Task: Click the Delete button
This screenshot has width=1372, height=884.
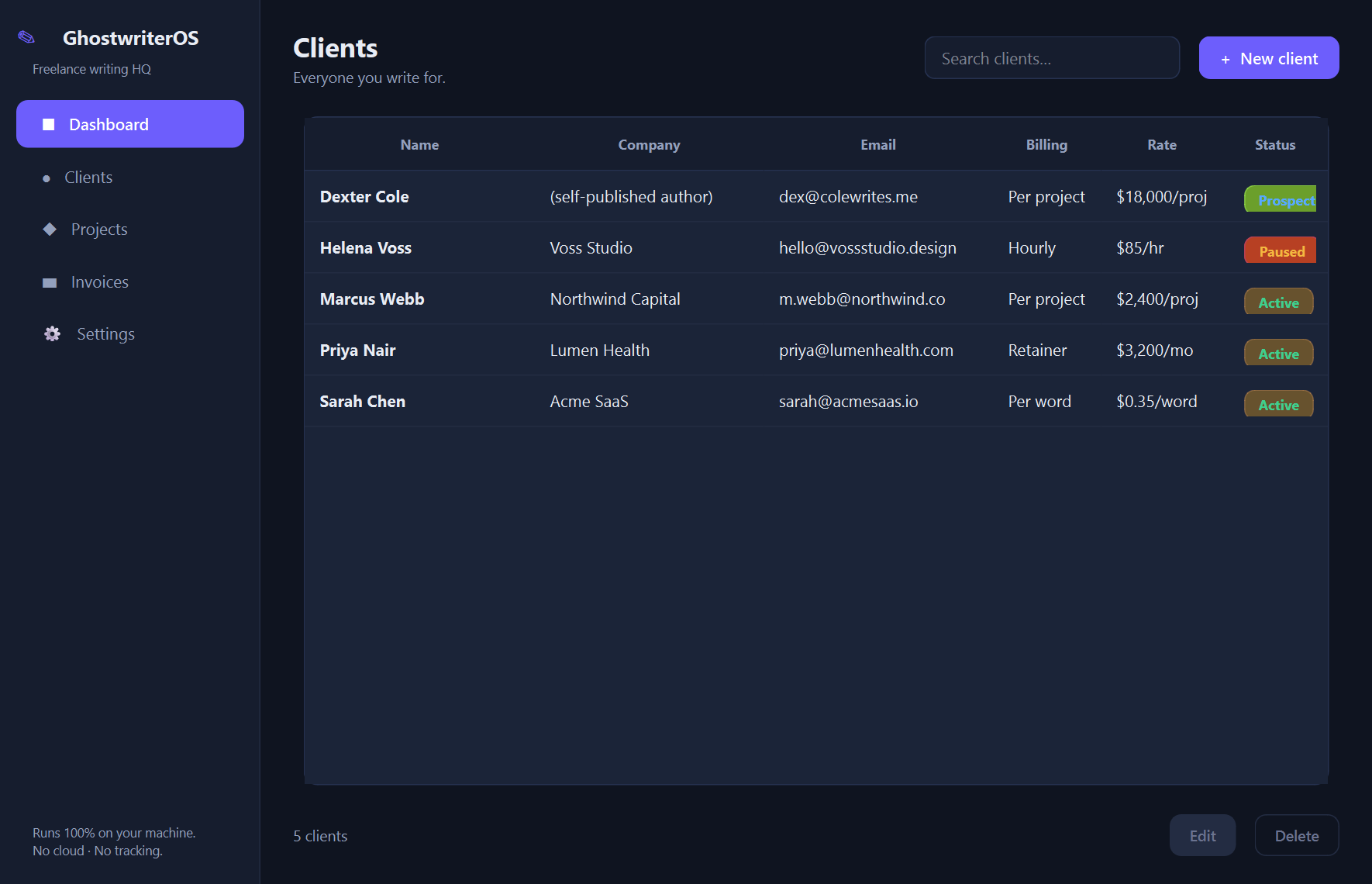Action: pos(1297,835)
